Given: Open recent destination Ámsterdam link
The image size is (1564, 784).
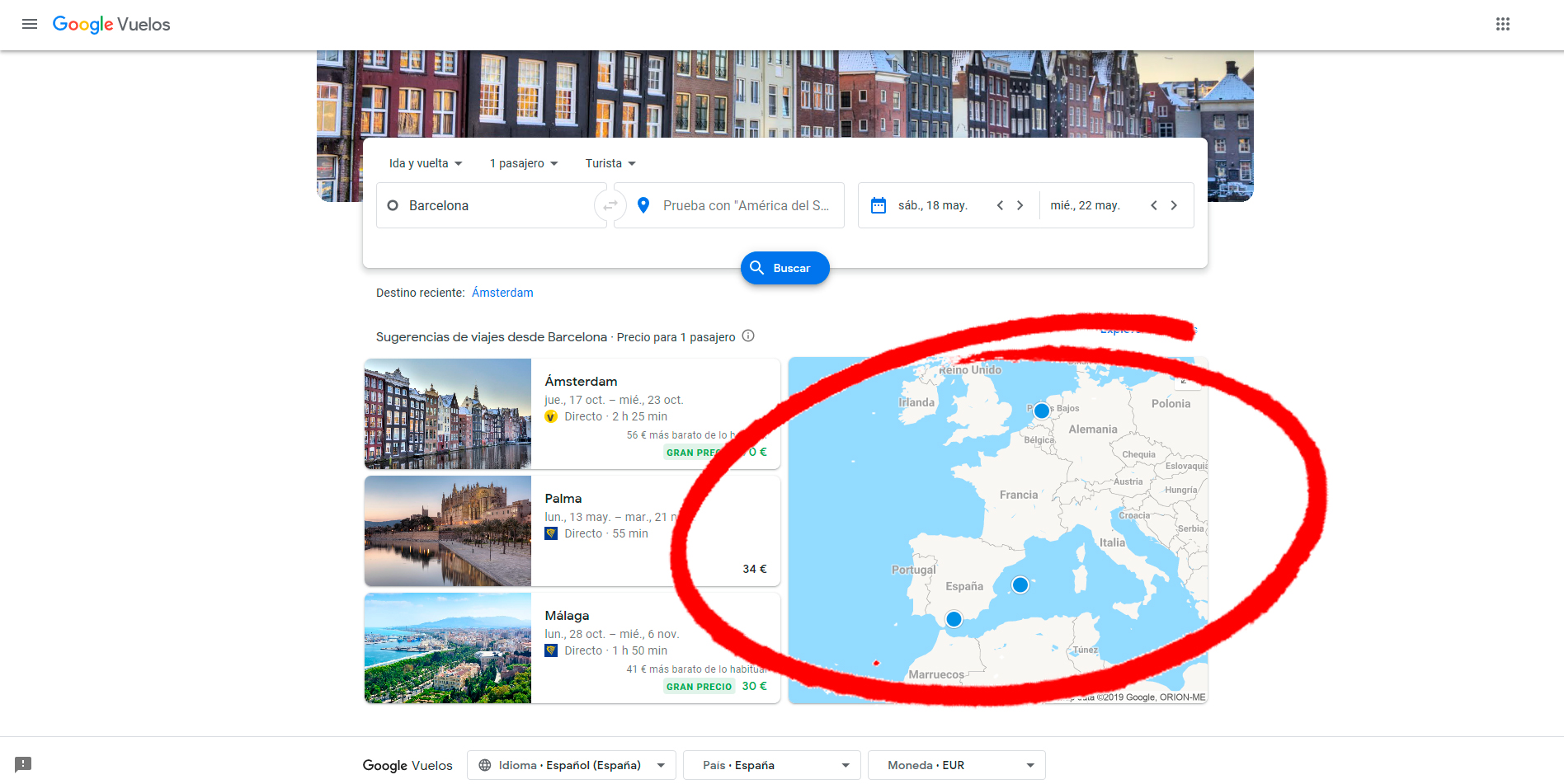Looking at the screenshot, I should point(502,293).
